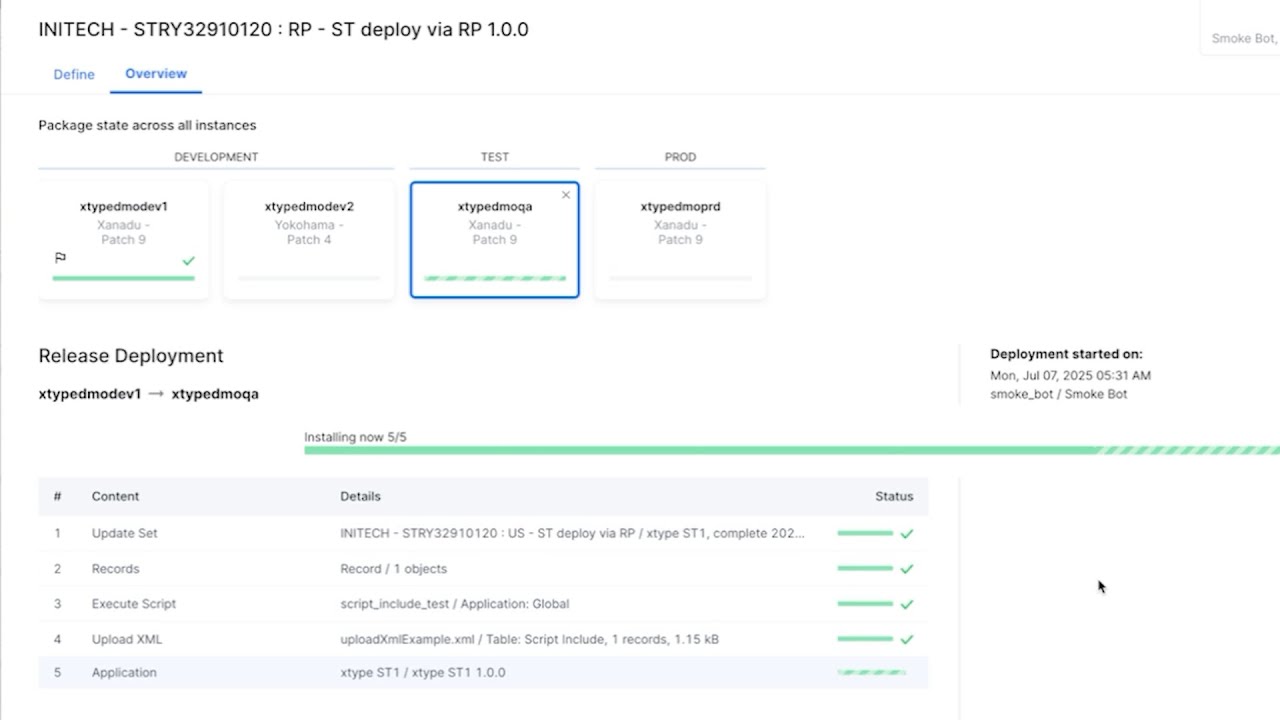This screenshot has width=1280, height=720.
Task: Click the xtypedmodev1 to xtypedmoqa deployment label
Action: tap(148, 393)
